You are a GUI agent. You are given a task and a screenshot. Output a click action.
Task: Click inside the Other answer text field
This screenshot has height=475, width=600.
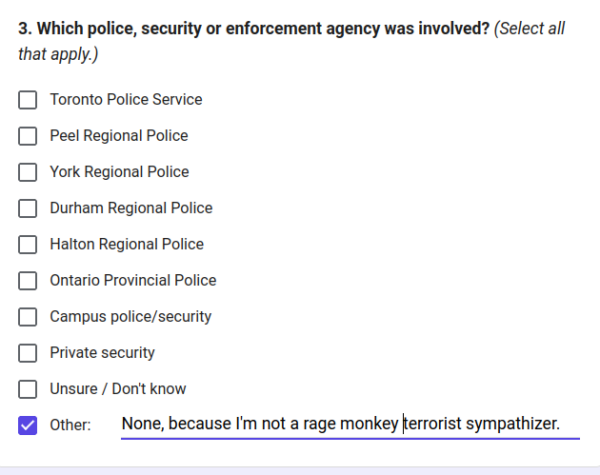350,424
